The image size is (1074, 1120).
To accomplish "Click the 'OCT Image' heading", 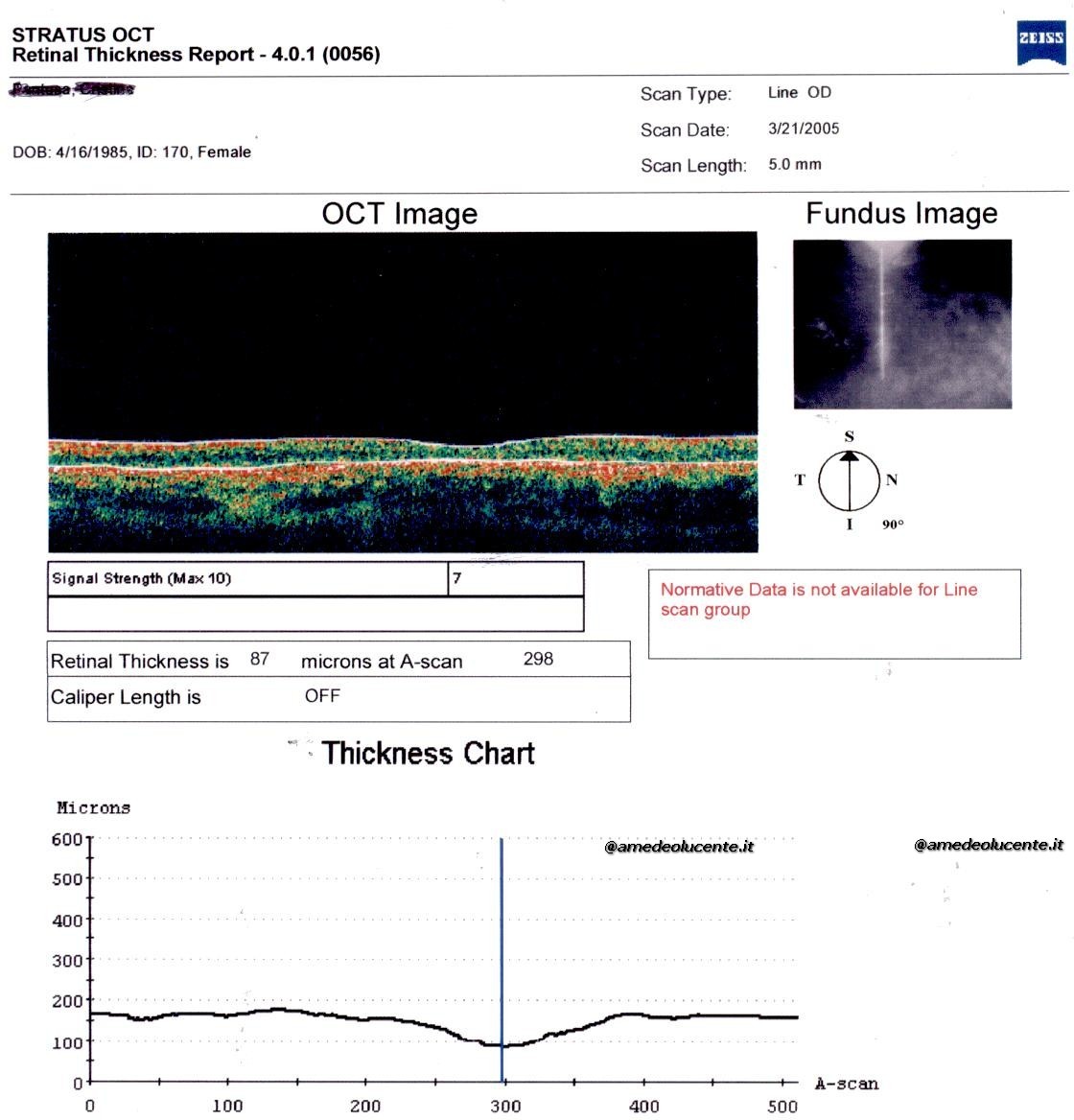I will [400, 214].
